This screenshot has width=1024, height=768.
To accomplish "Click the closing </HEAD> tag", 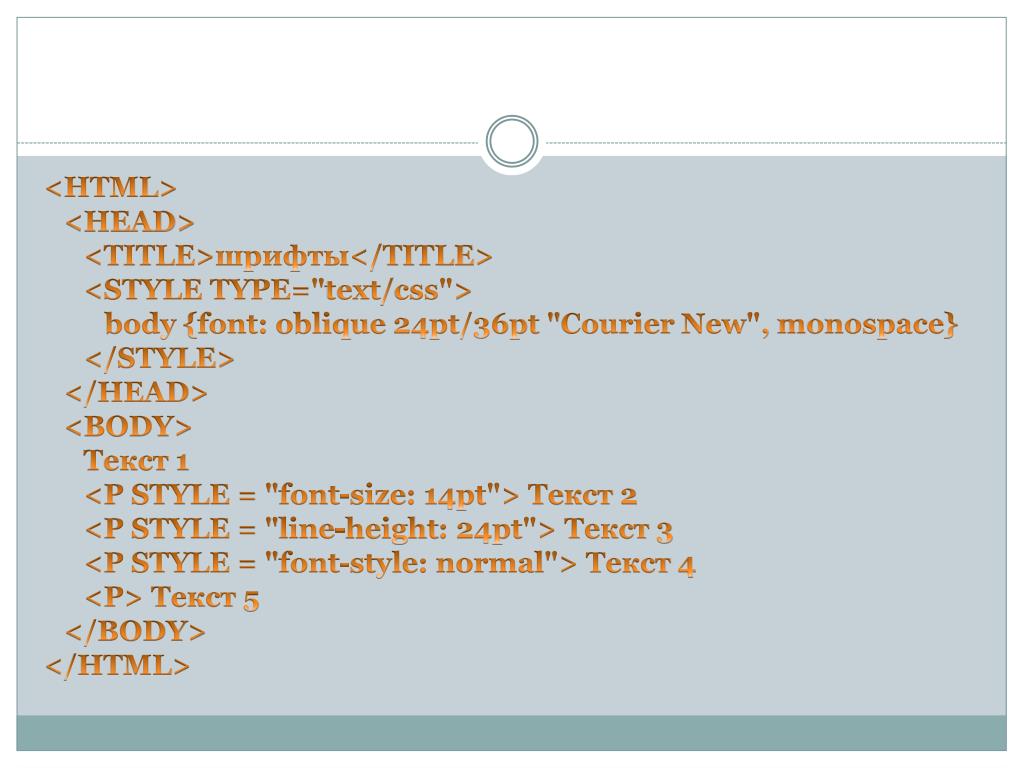I will point(136,392).
